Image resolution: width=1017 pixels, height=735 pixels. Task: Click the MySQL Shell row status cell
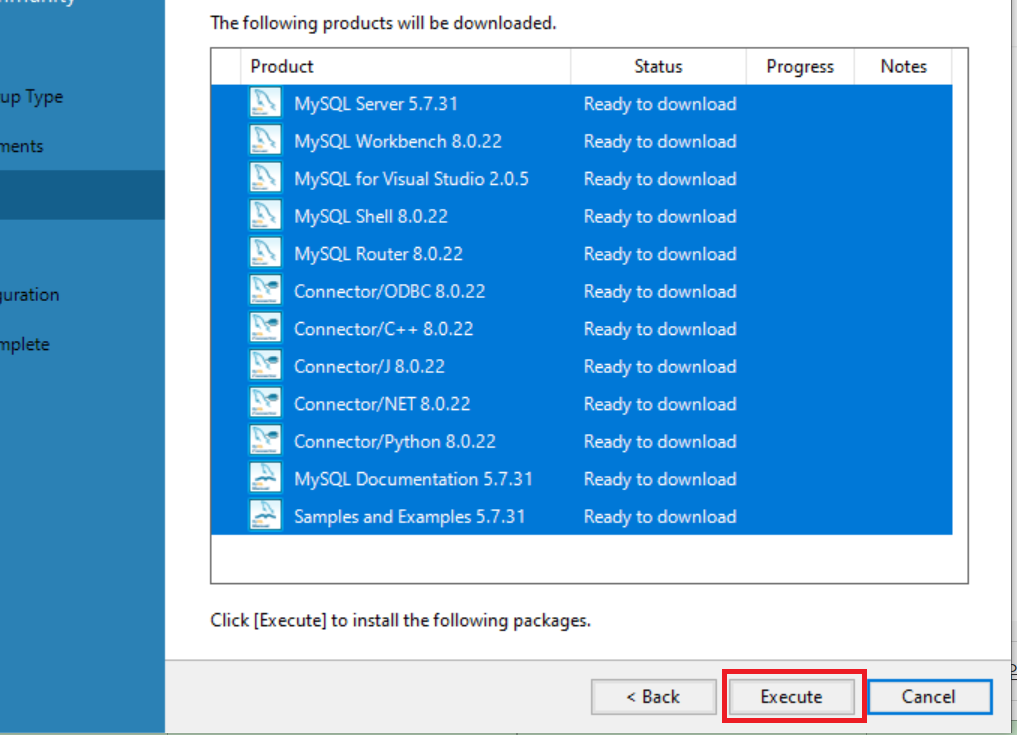click(x=660, y=217)
